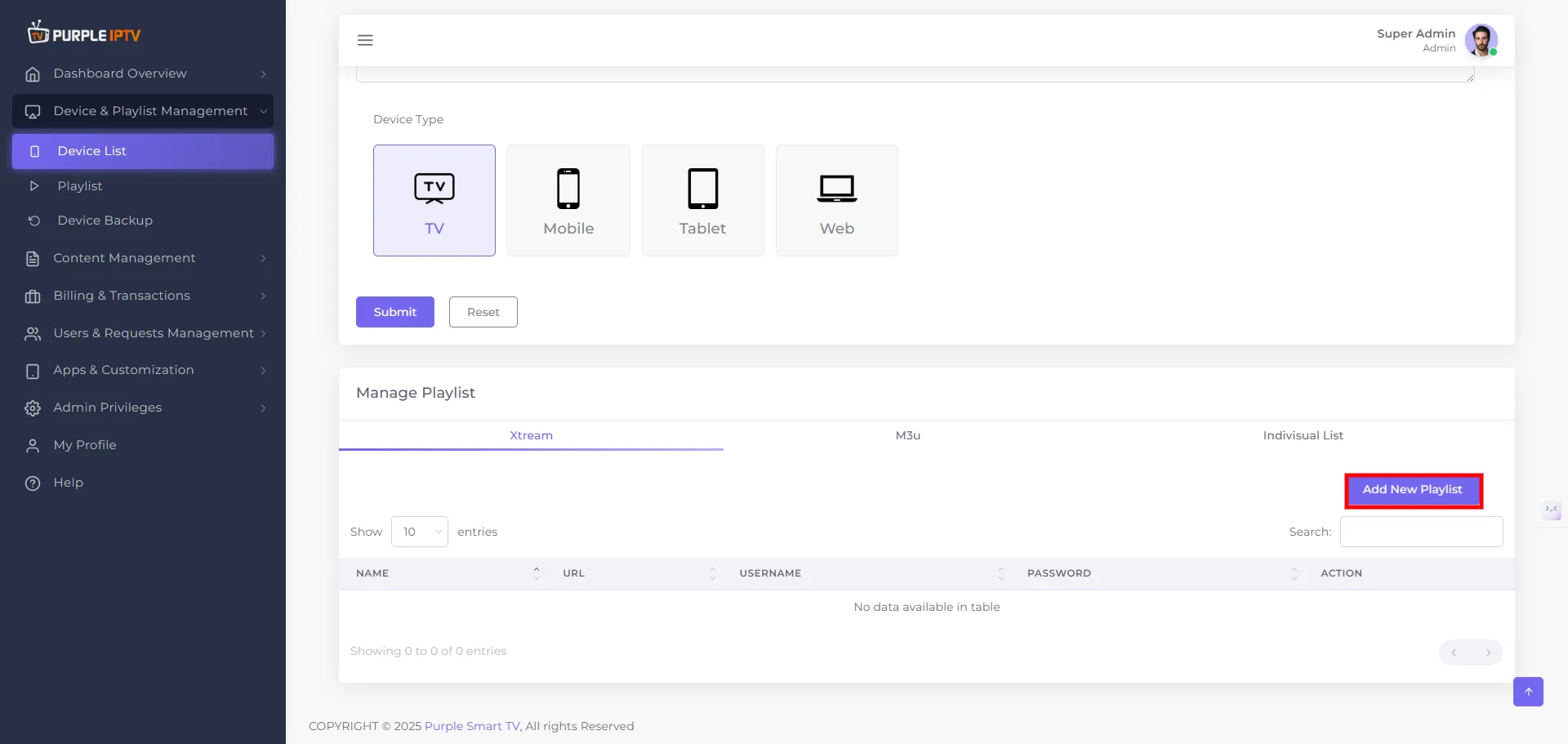Image resolution: width=1568 pixels, height=744 pixels.
Task: Click the hamburger menu icon
Action: (365, 40)
